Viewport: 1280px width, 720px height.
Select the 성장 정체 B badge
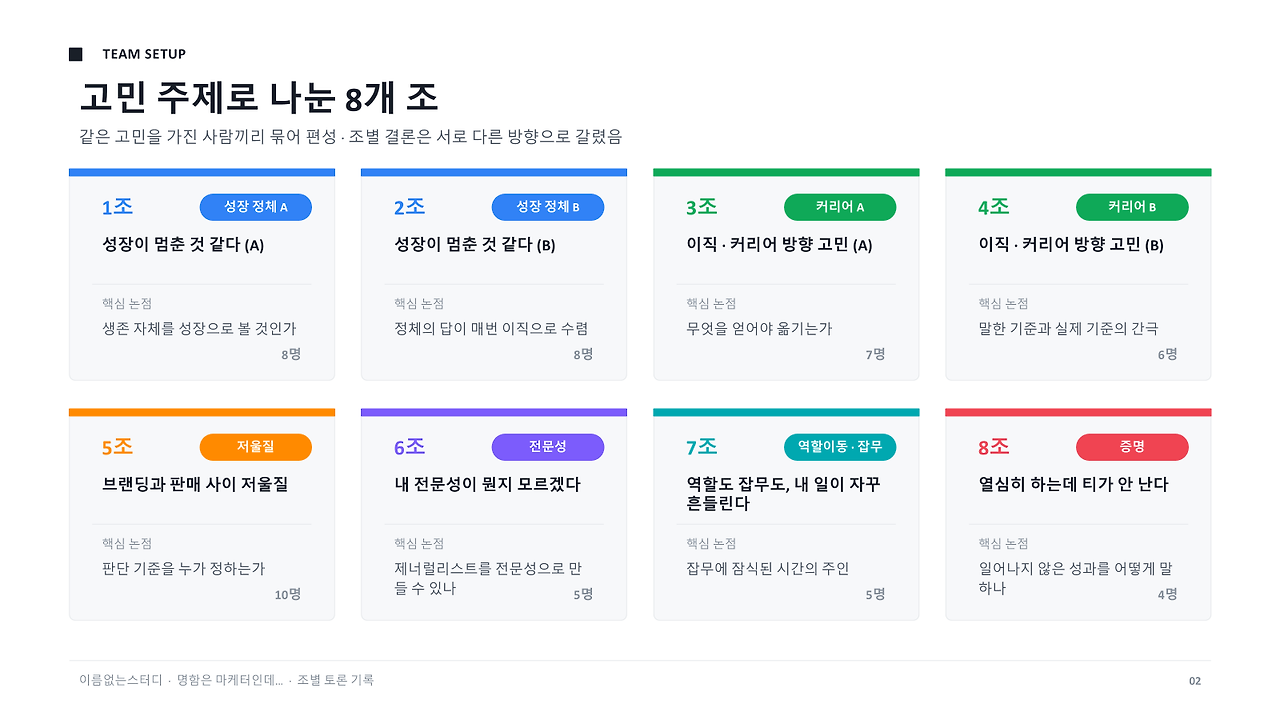(x=548, y=207)
